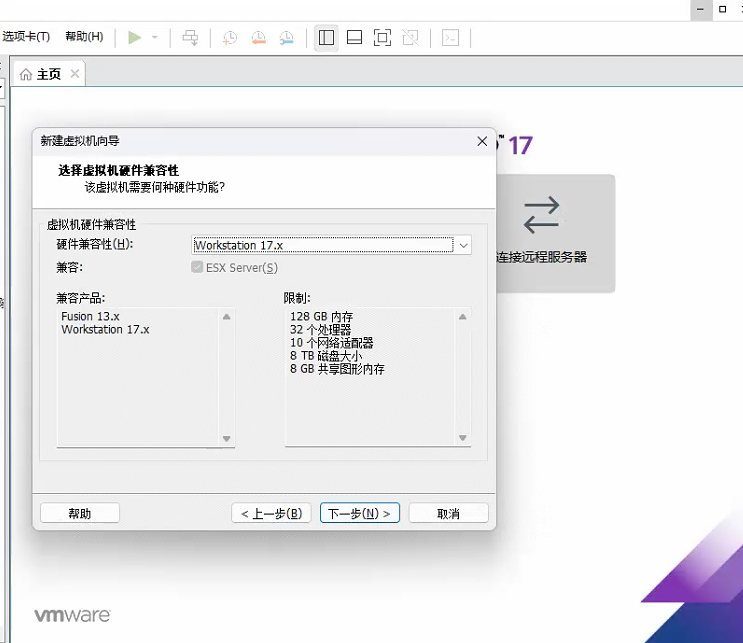The width and height of the screenshot is (743, 643).
Task: Click scroll down arrow of 兼容产品 list
Action: pyautogui.click(x=227, y=439)
